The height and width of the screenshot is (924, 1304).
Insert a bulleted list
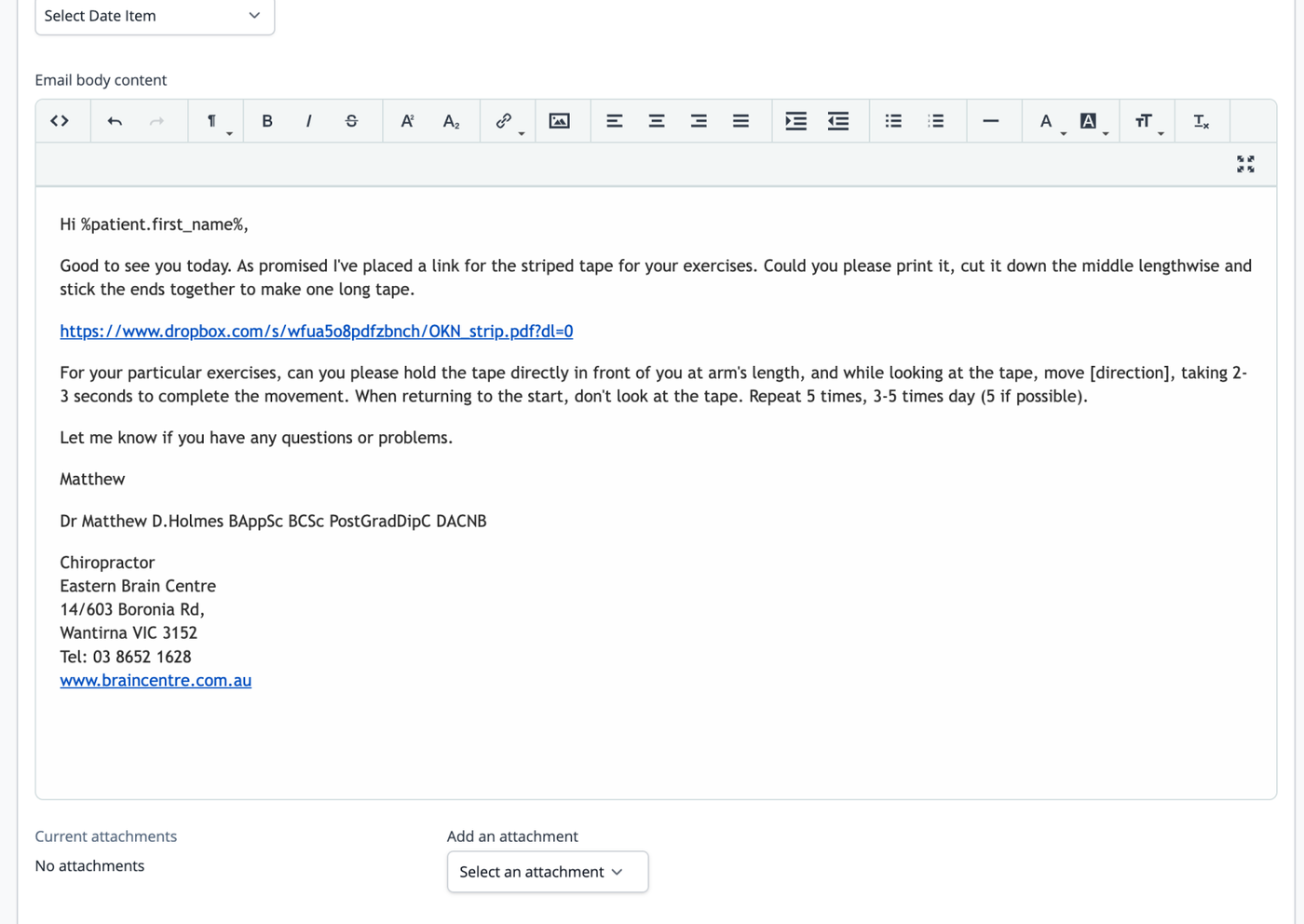coord(893,121)
